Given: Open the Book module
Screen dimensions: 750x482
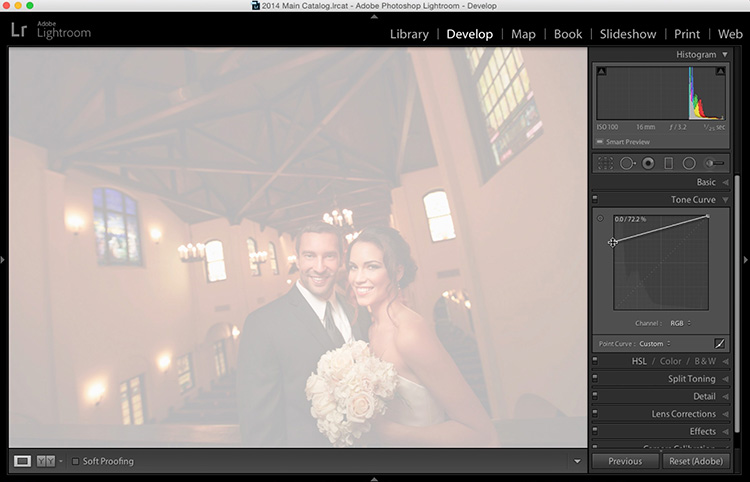Looking at the screenshot, I should tap(568, 34).
